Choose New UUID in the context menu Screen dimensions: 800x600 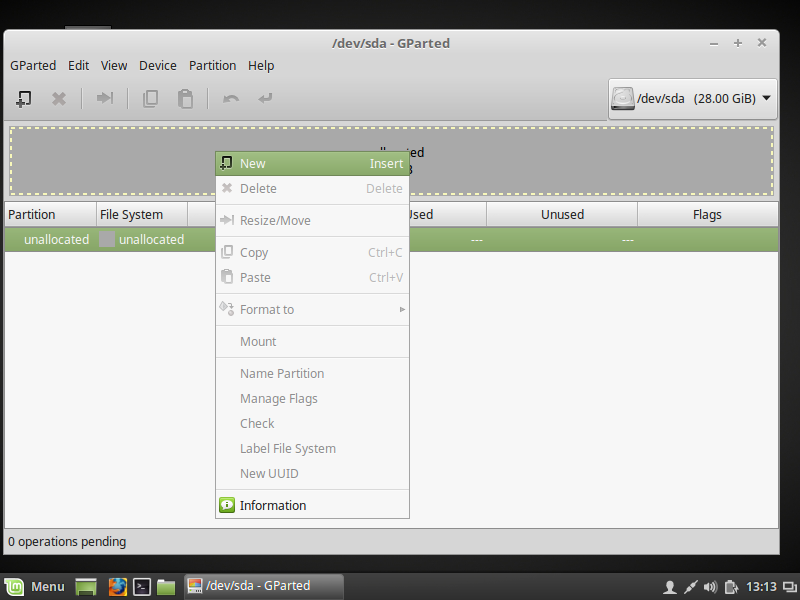coord(312,474)
